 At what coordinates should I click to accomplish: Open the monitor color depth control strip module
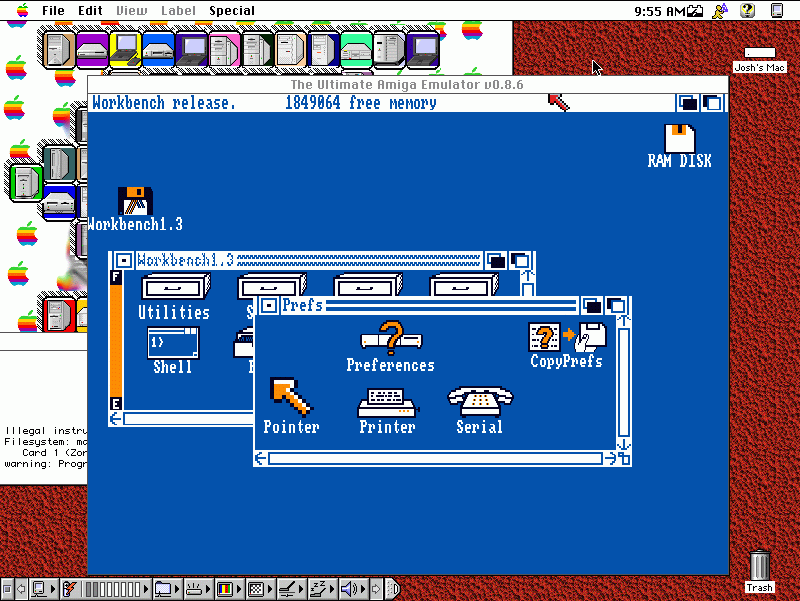point(229,589)
